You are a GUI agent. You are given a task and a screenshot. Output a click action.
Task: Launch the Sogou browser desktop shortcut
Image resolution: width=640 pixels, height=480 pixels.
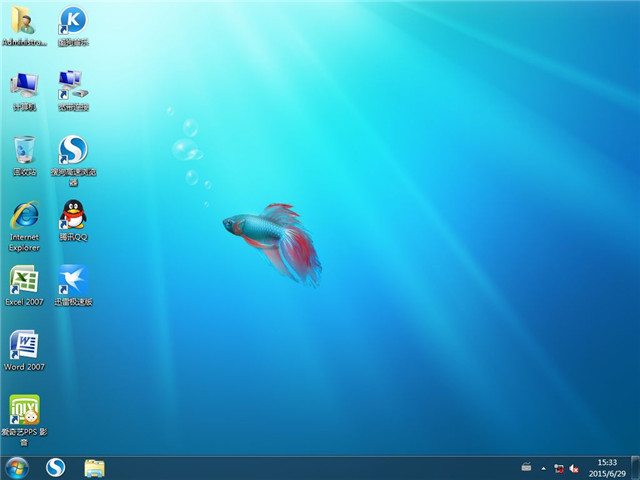(73, 160)
